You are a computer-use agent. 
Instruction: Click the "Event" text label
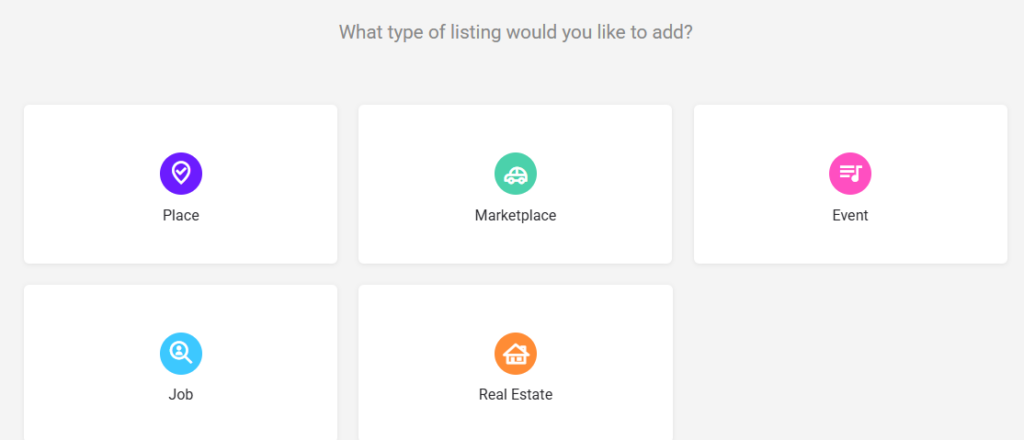tap(850, 215)
